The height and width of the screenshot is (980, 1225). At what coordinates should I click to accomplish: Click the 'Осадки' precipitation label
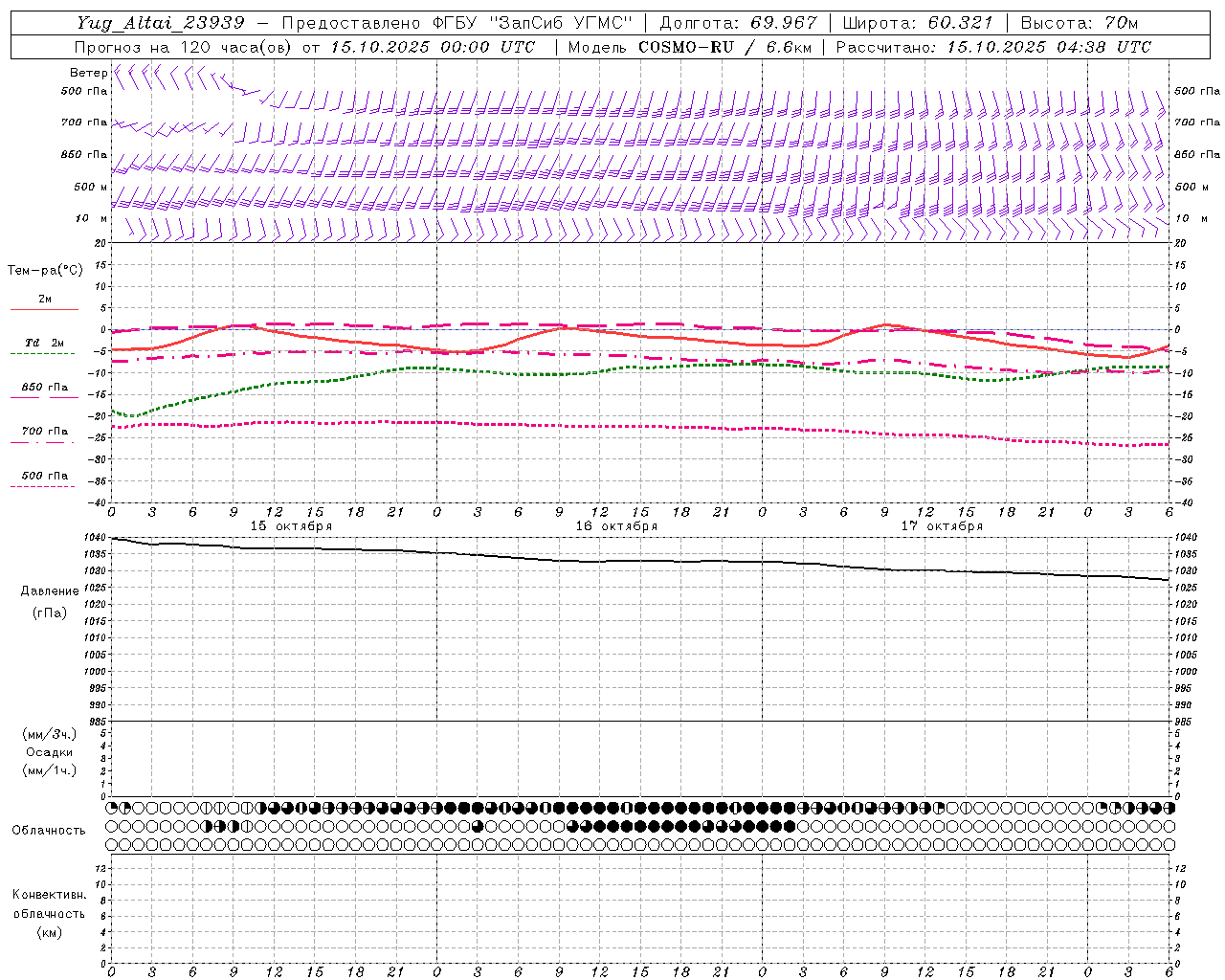pyautogui.click(x=50, y=752)
